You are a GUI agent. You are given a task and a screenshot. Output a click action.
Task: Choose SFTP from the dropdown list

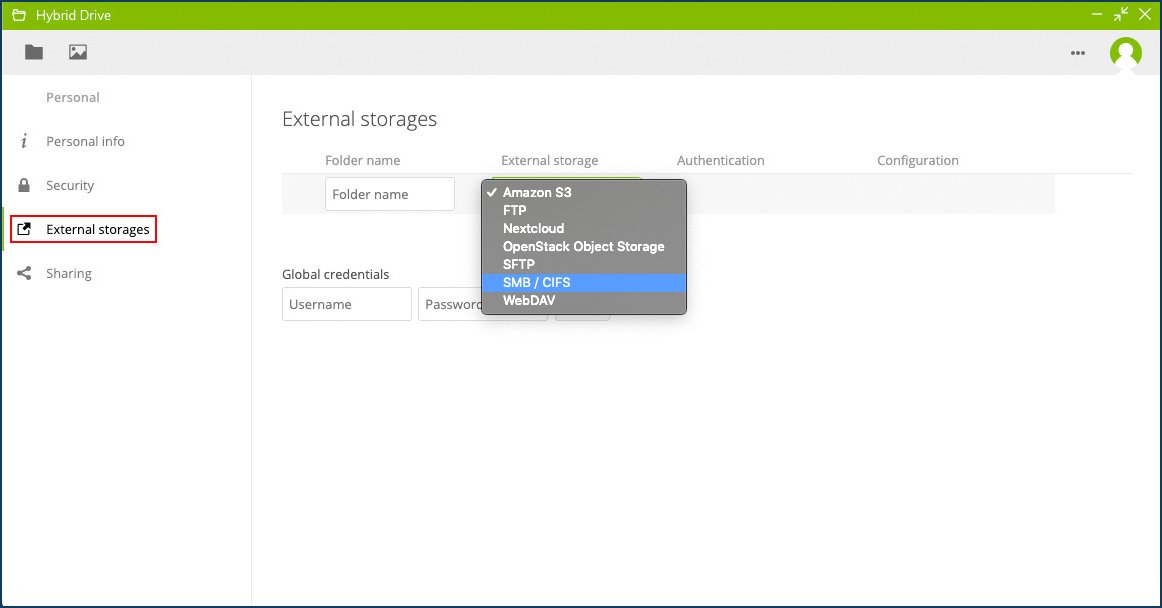click(519, 264)
